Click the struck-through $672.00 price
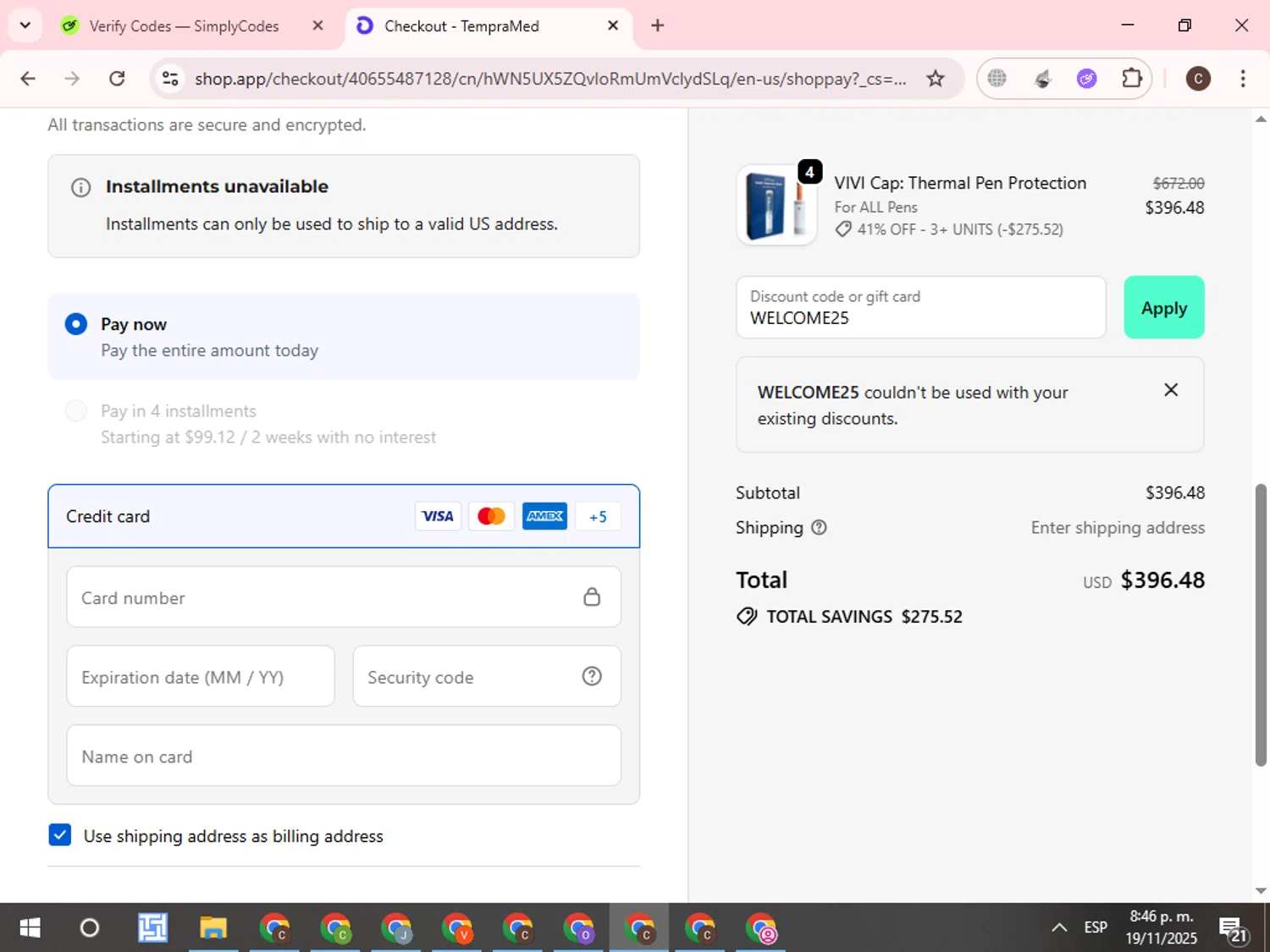This screenshot has width=1270, height=952. click(1179, 184)
